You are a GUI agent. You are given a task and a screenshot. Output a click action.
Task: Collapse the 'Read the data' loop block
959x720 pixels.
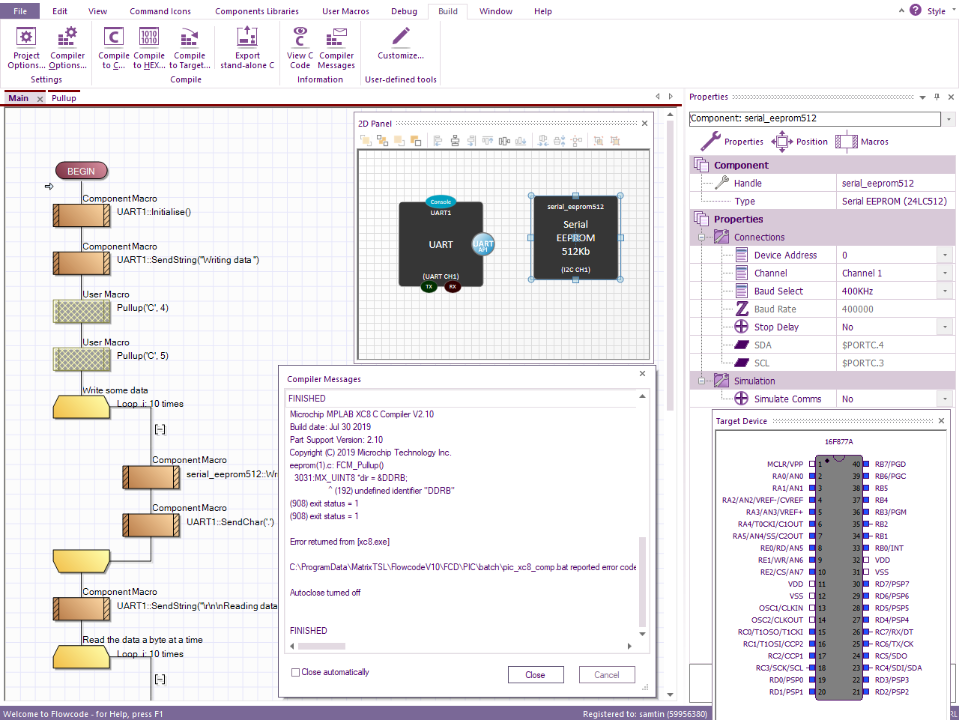(x=160, y=679)
